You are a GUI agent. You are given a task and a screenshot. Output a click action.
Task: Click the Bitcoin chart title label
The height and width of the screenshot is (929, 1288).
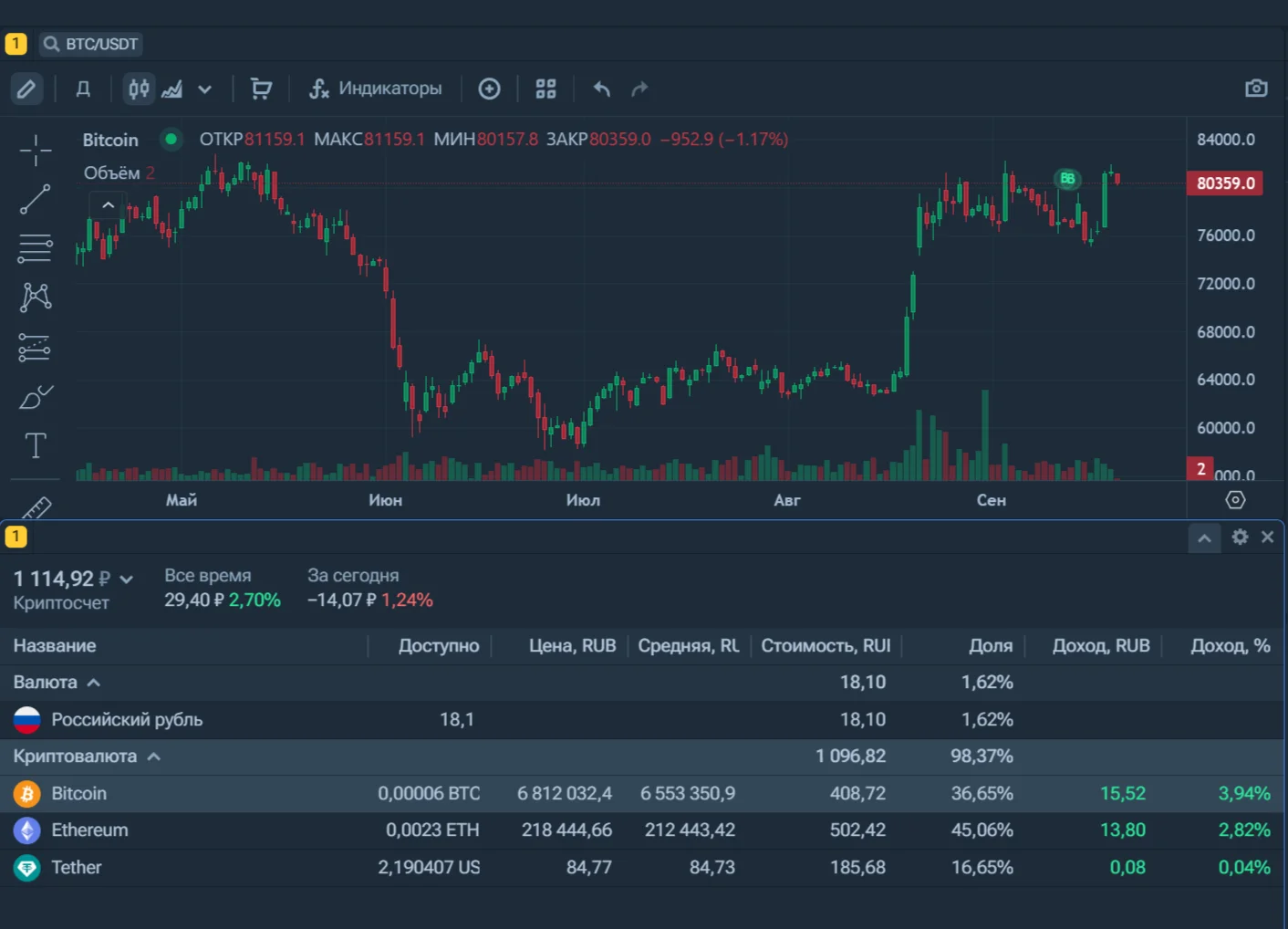(x=110, y=140)
